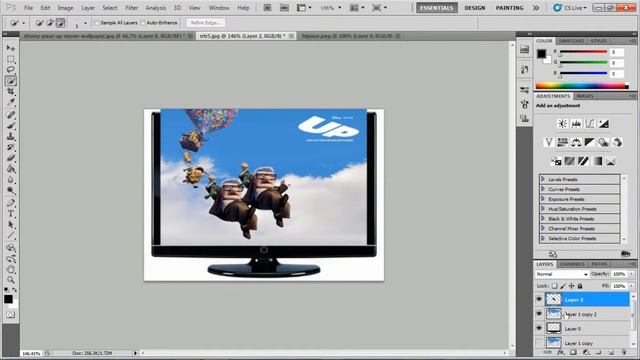Image resolution: width=640 pixels, height=360 pixels.
Task: Expand Hue/Saturation Presets
Action: coord(543,209)
